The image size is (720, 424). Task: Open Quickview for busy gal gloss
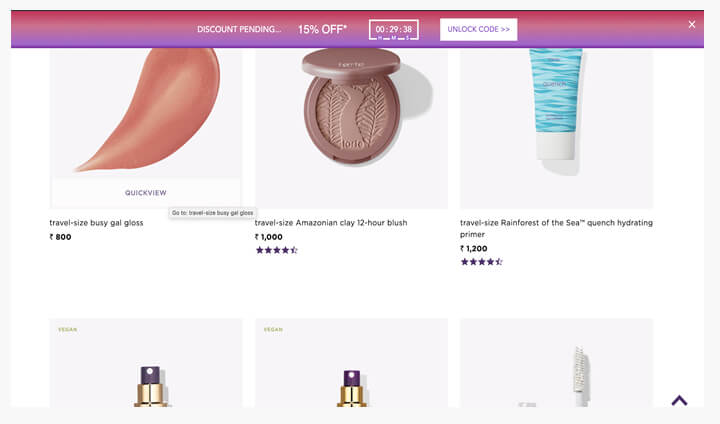146,192
